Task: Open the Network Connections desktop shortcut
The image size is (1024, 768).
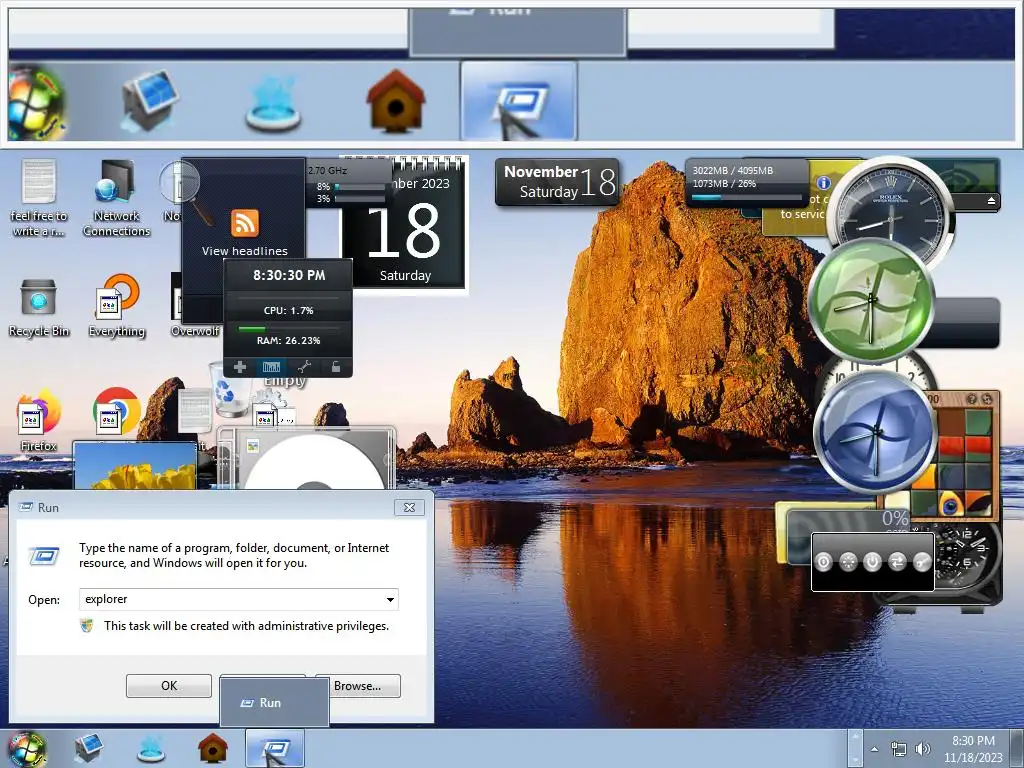Action: point(116,198)
